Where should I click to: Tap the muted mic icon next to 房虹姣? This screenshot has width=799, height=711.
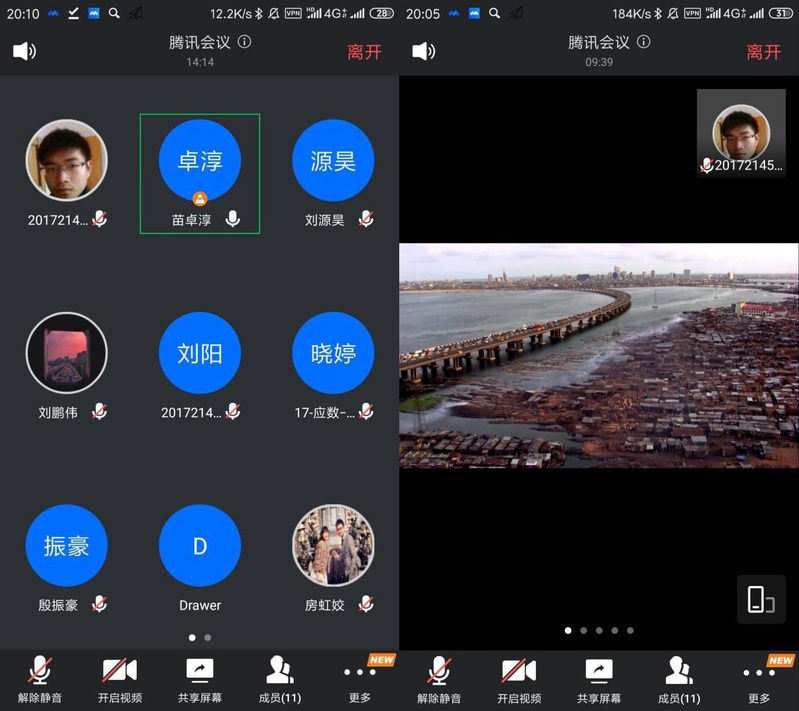tap(366, 604)
